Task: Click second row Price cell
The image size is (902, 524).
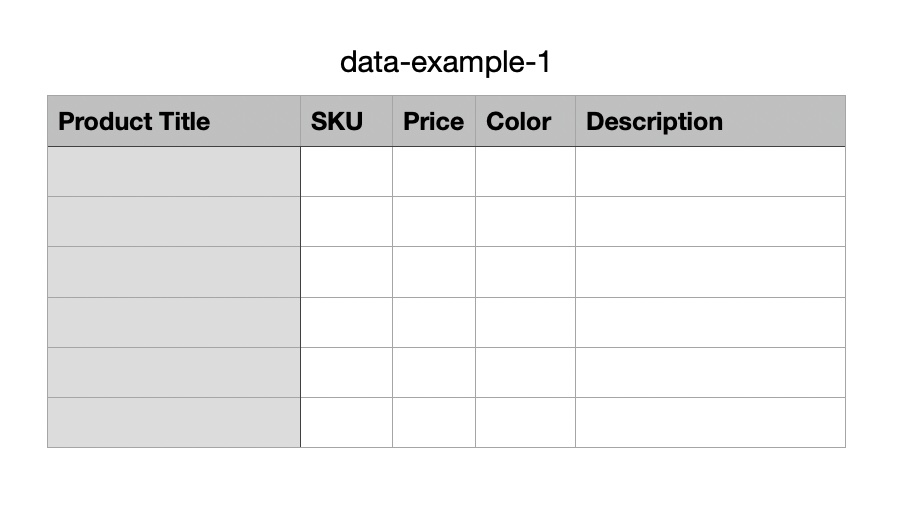Action: [x=434, y=222]
